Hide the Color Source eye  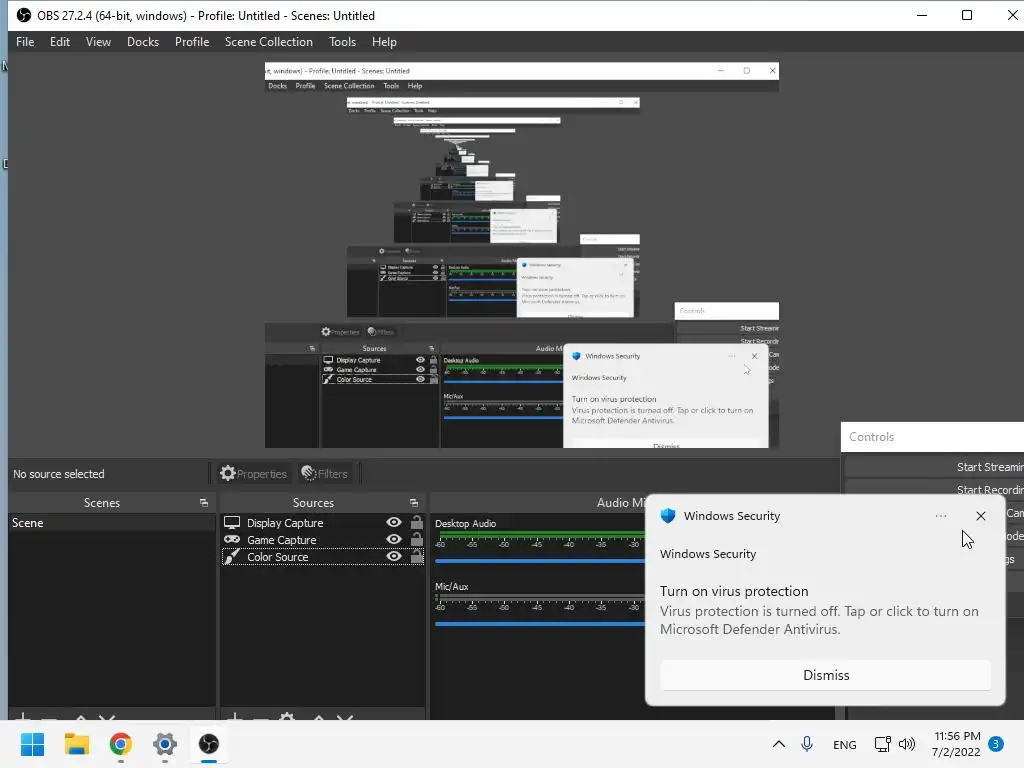[x=394, y=556]
